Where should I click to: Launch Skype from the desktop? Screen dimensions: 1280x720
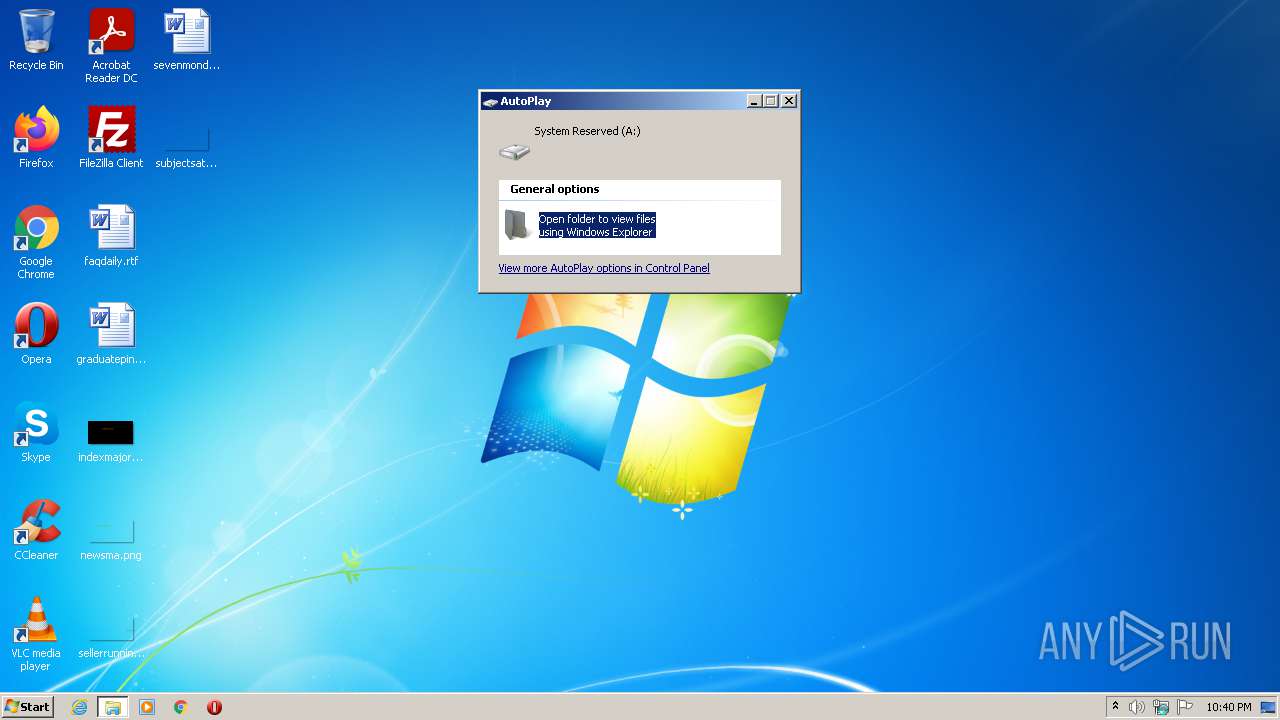(36, 432)
